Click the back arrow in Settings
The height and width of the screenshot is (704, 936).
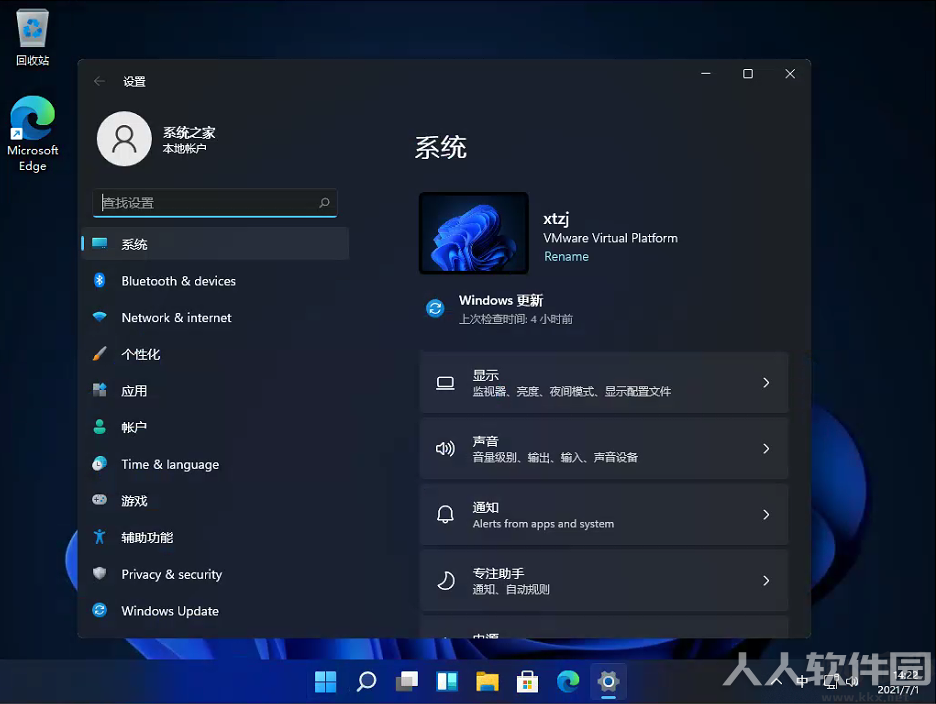[x=99, y=81]
